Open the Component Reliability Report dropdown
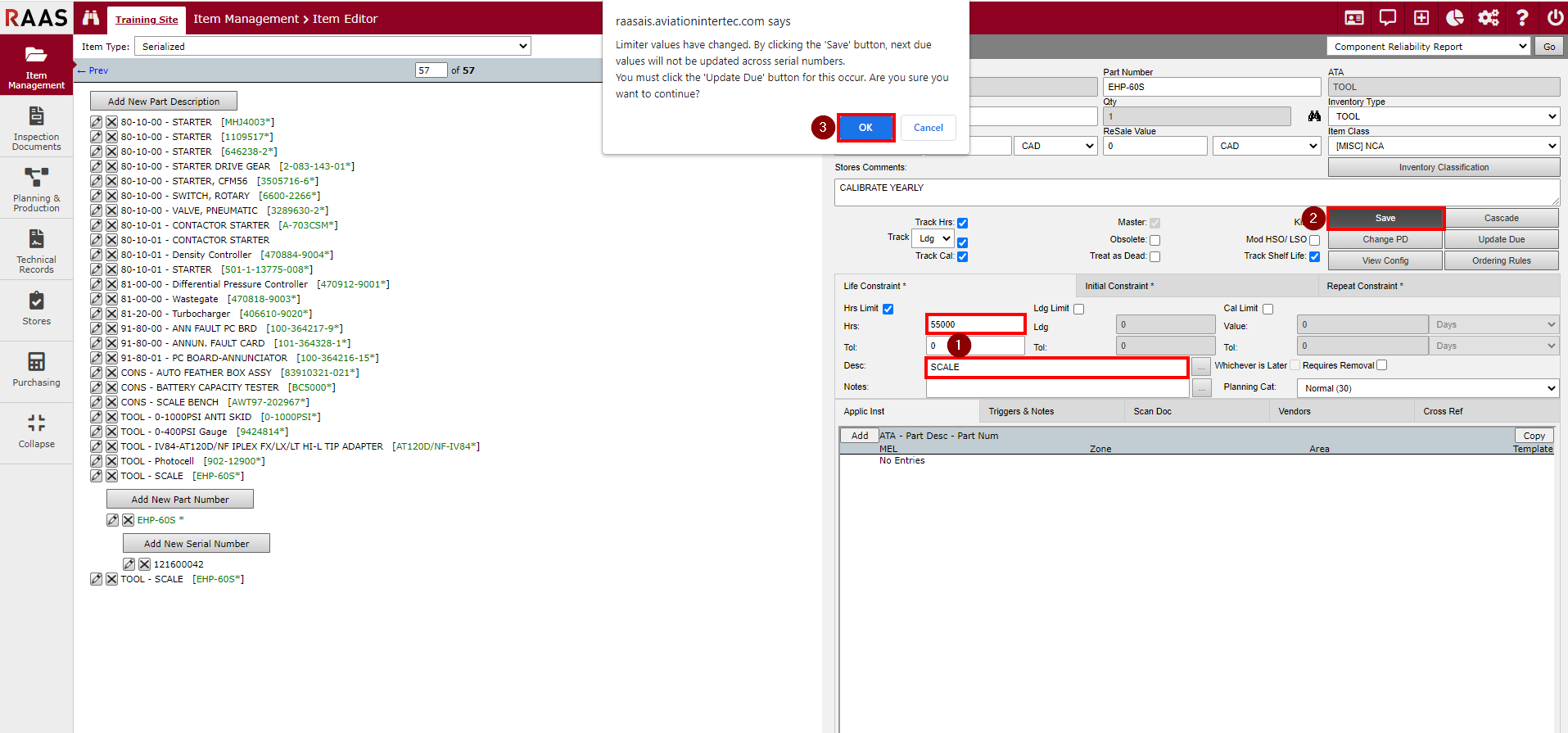 pos(1428,47)
